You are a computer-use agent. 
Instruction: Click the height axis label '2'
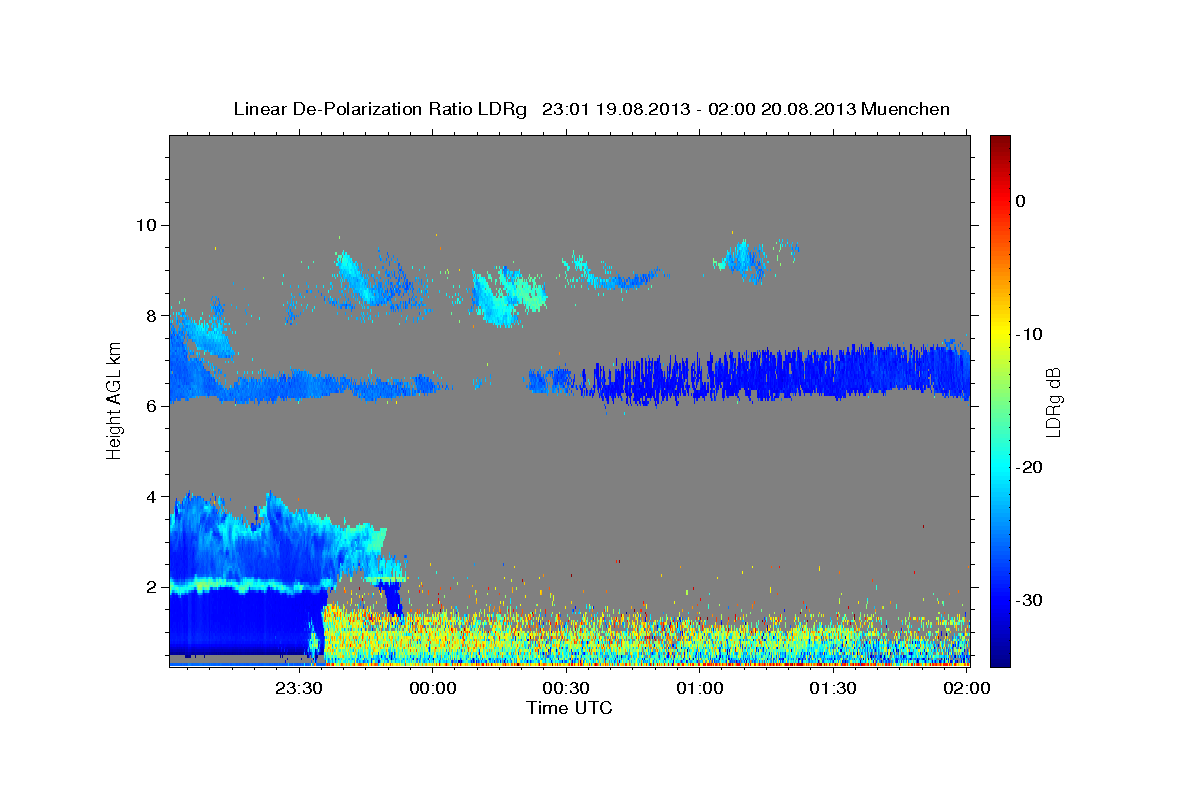click(x=152, y=587)
